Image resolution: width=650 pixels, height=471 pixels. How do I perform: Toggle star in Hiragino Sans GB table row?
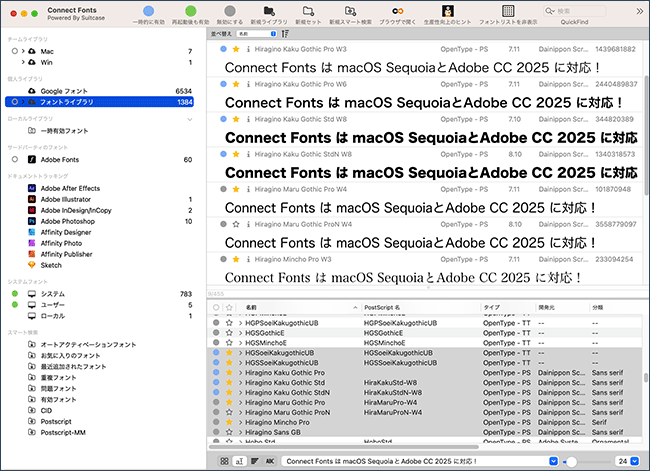[229, 432]
